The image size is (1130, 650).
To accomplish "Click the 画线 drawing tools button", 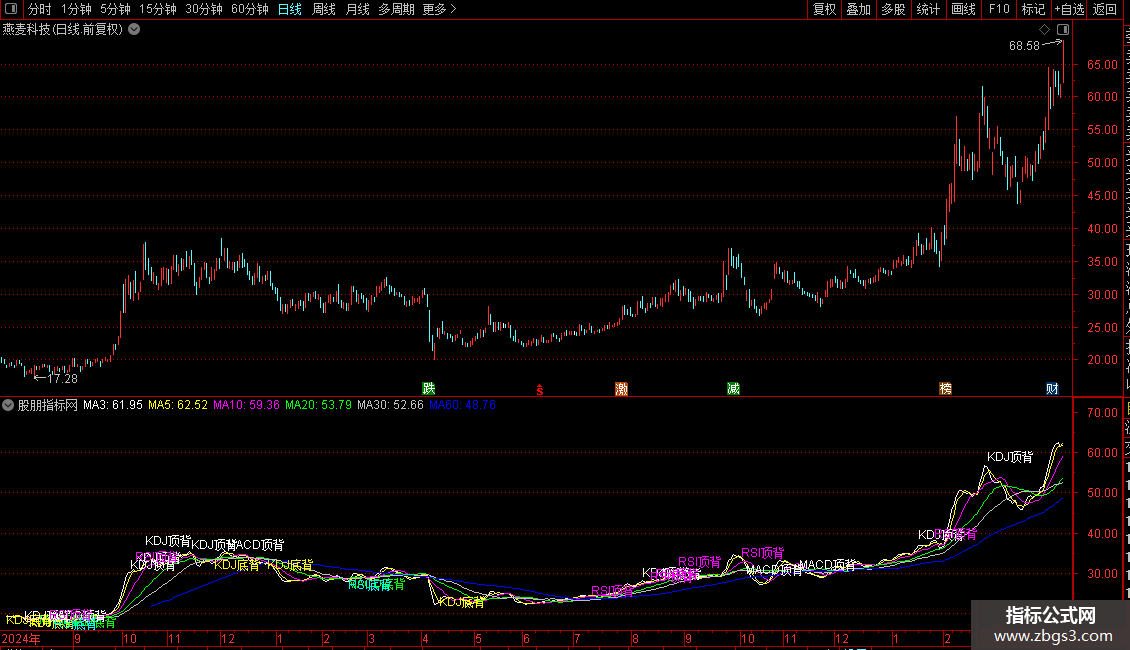I will click(964, 9).
